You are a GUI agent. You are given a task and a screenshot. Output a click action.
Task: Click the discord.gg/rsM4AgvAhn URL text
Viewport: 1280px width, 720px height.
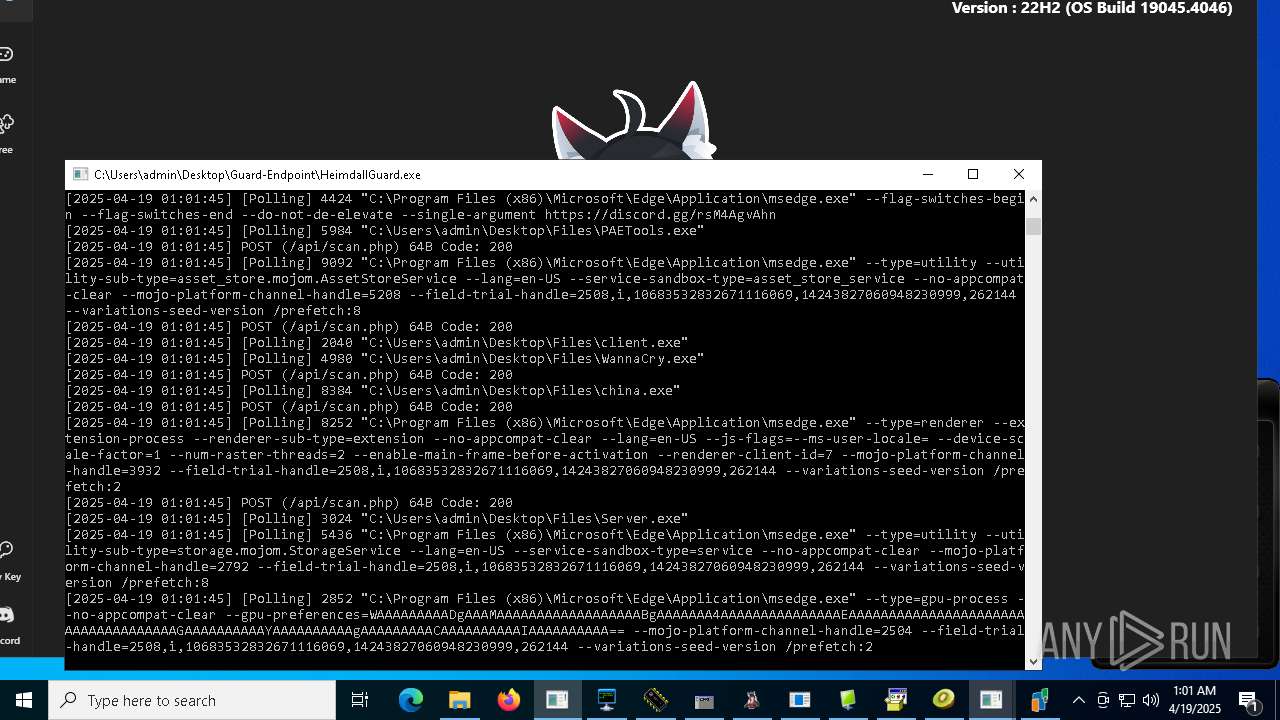pyautogui.click(x=660, y=215)
